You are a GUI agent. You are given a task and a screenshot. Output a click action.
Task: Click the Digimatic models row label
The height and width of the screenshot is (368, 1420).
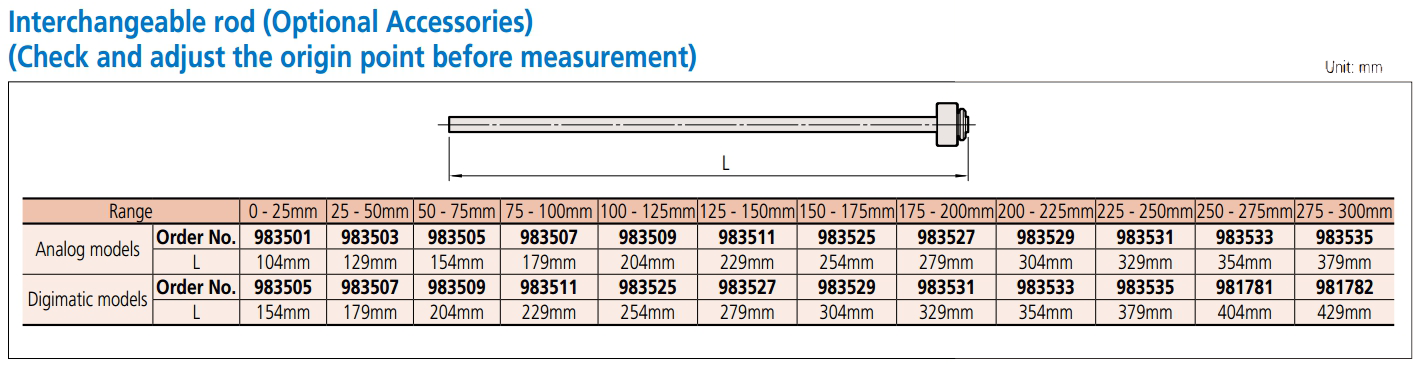point(87,298)
